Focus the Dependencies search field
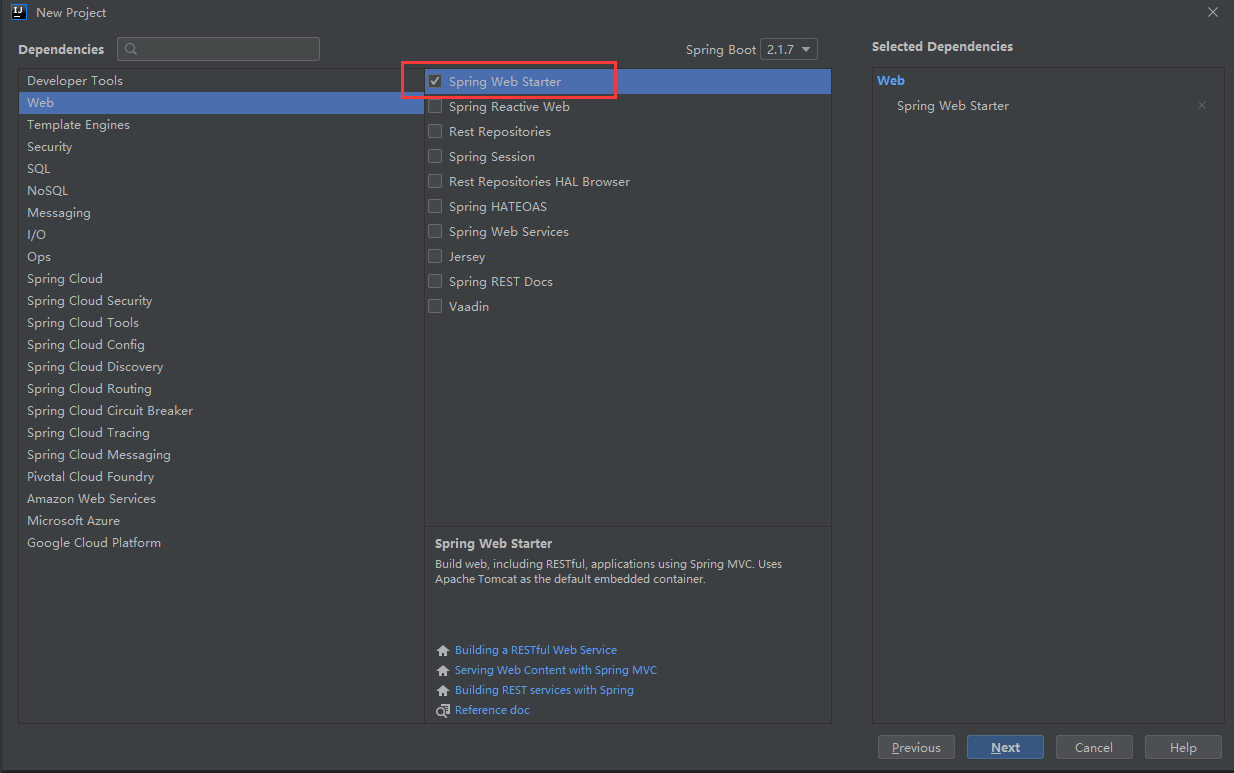1234x773 pixels. 218,49
